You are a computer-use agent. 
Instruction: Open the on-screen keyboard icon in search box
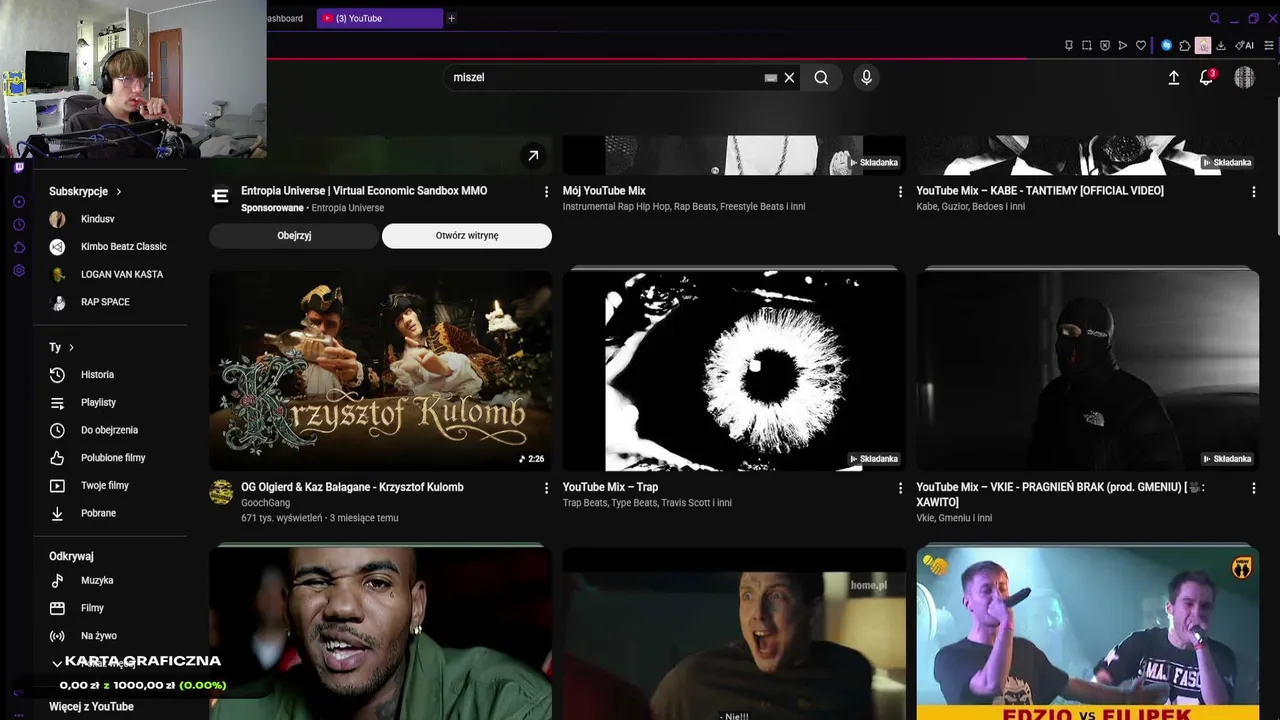point(770,77)
